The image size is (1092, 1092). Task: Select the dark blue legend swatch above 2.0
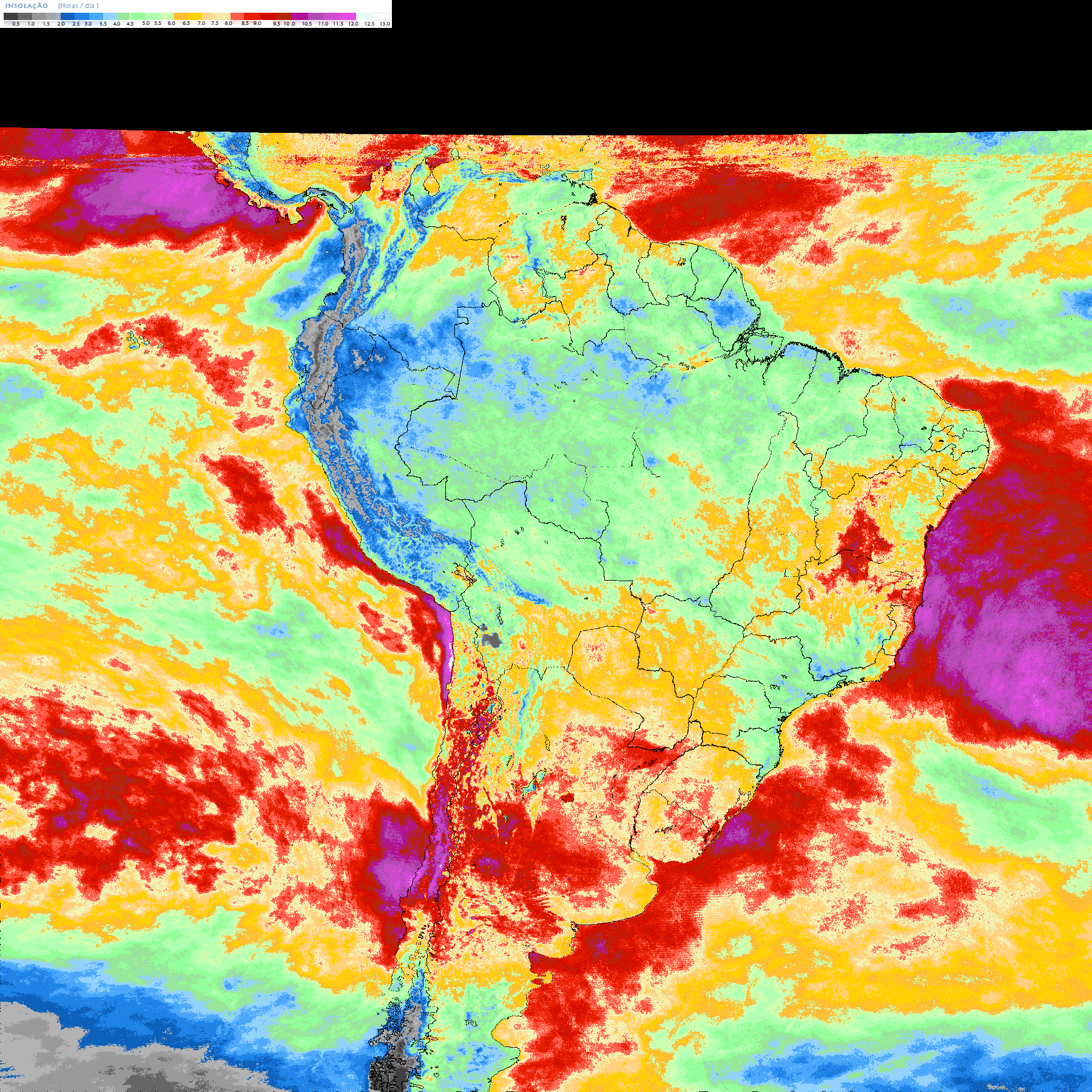click(67, 16)
